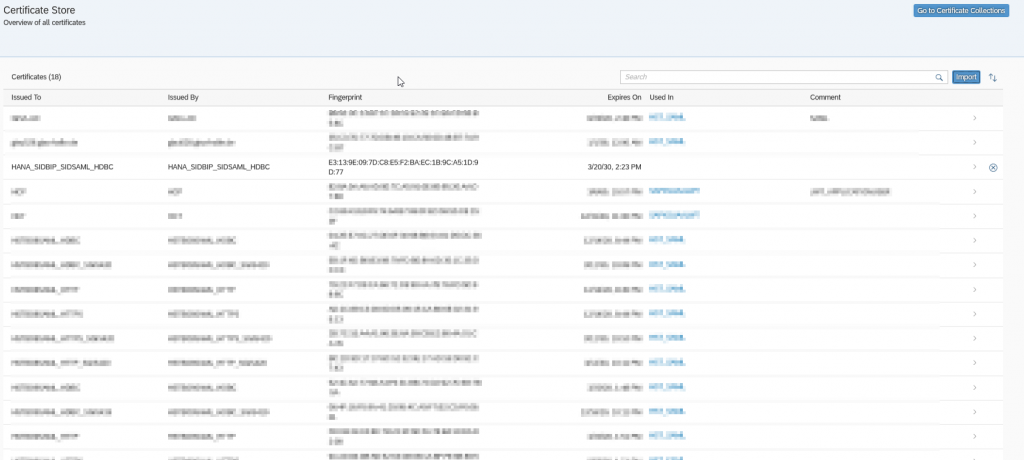Click the Import button
Viewport: 1024px width, 460px height.
tap(966, 77)
